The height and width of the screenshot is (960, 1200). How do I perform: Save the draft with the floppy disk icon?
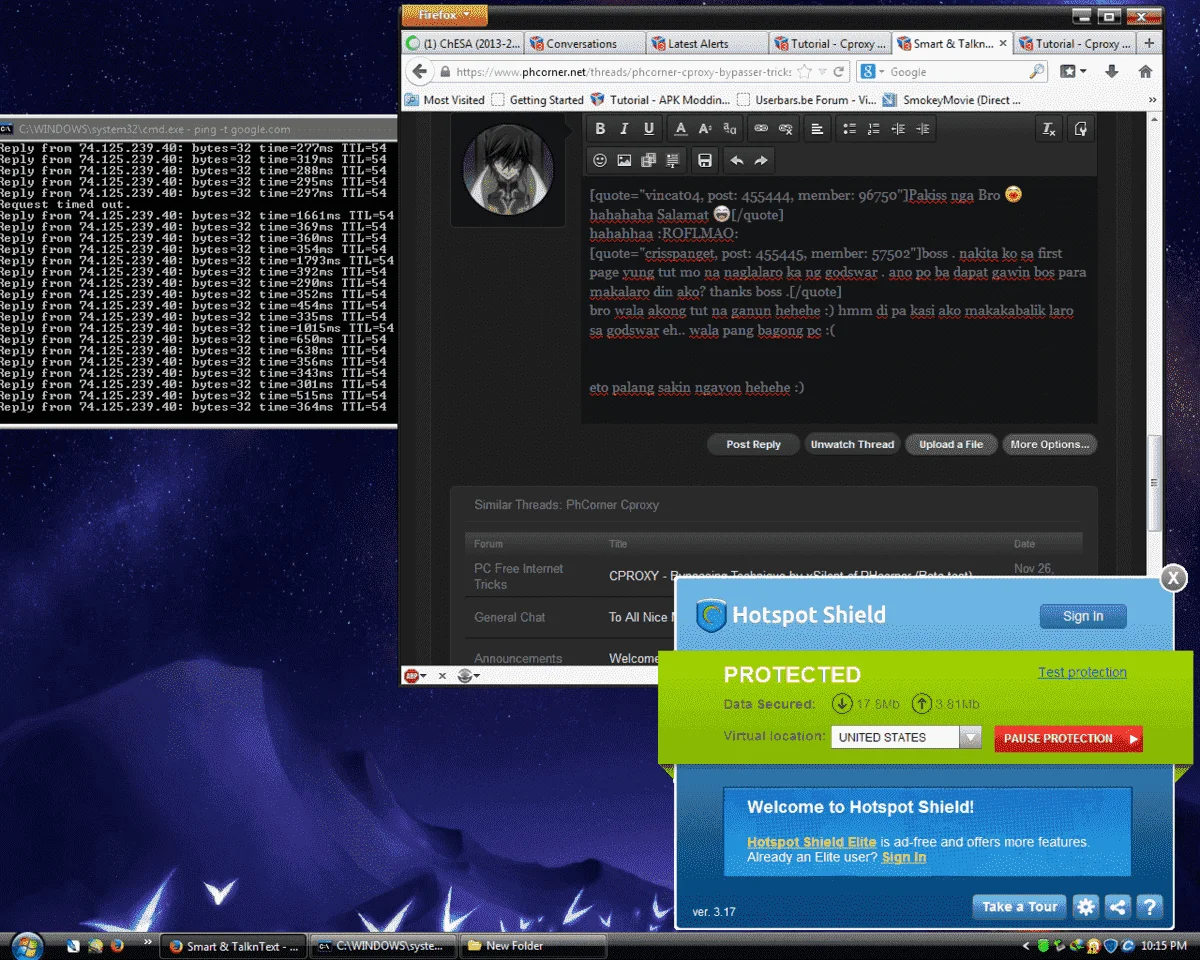[705, 160]
